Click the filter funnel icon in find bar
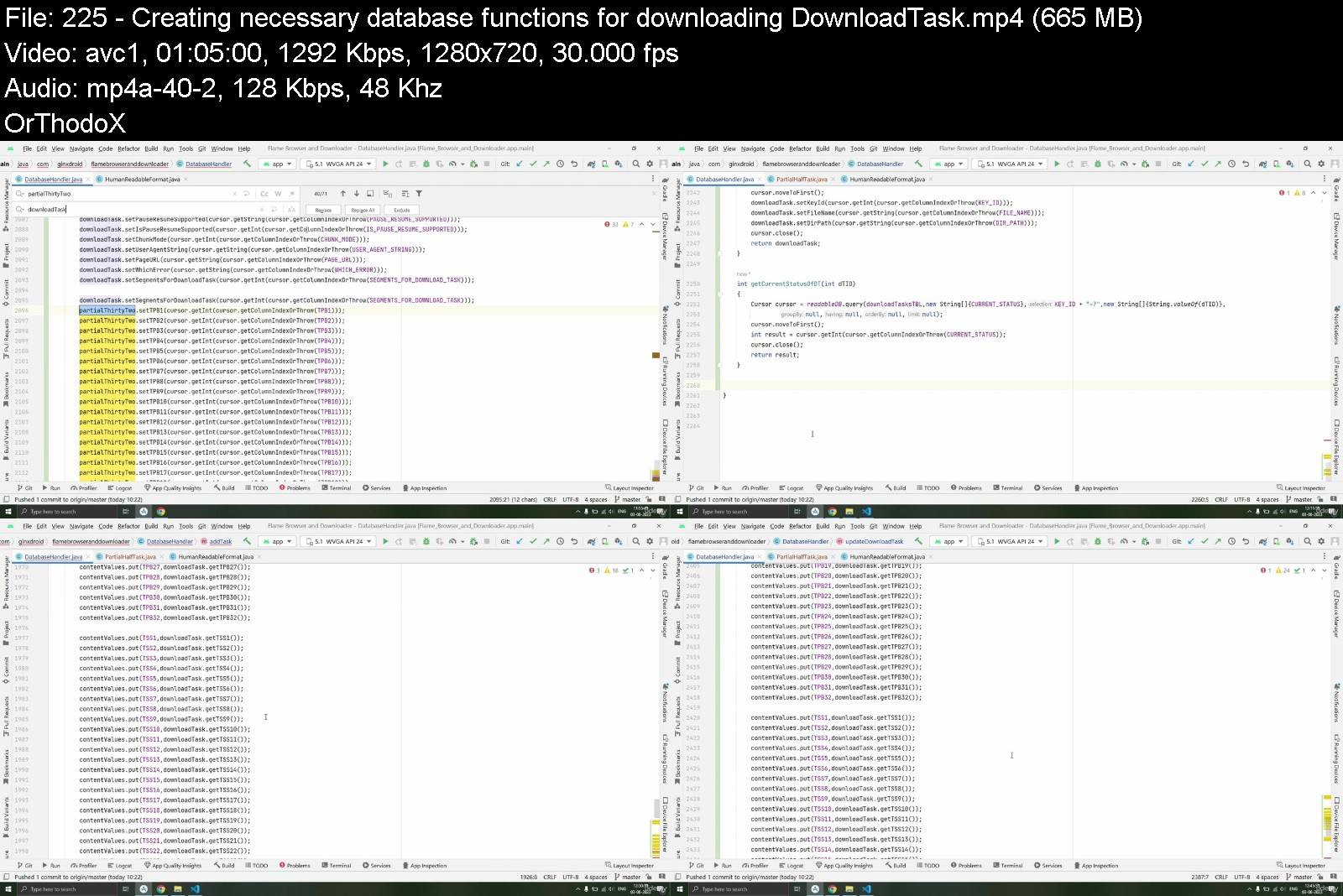 [419, 194]
